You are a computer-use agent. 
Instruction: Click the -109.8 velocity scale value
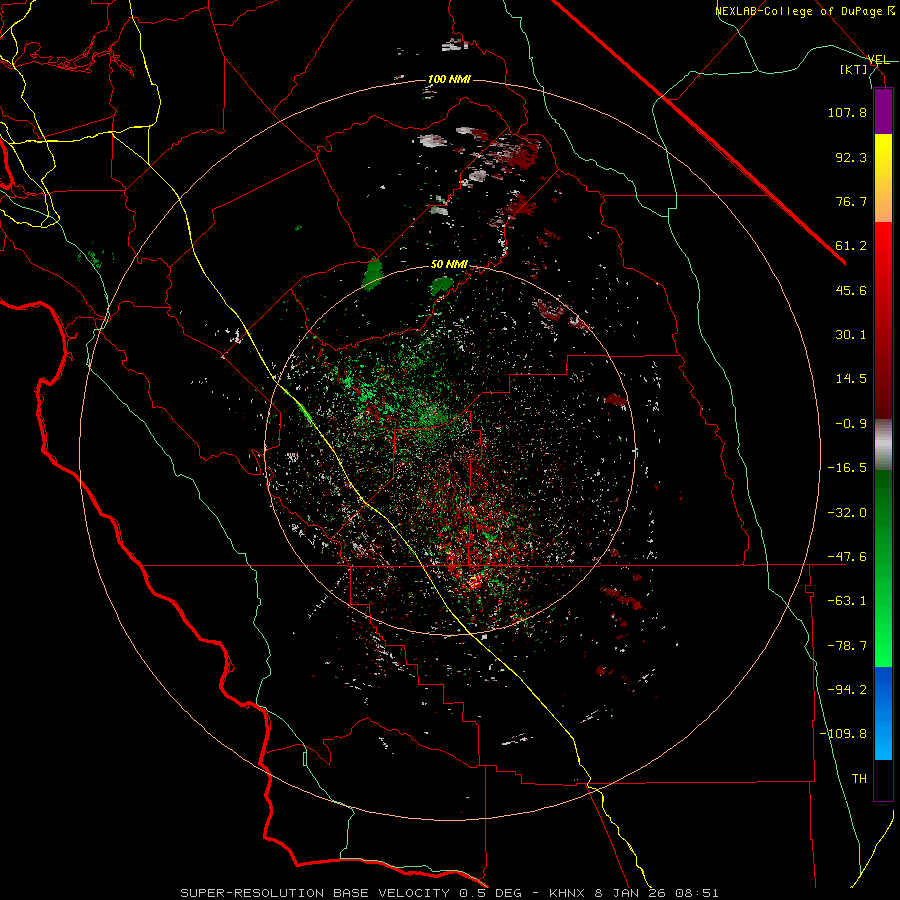(x=843, y=734)
